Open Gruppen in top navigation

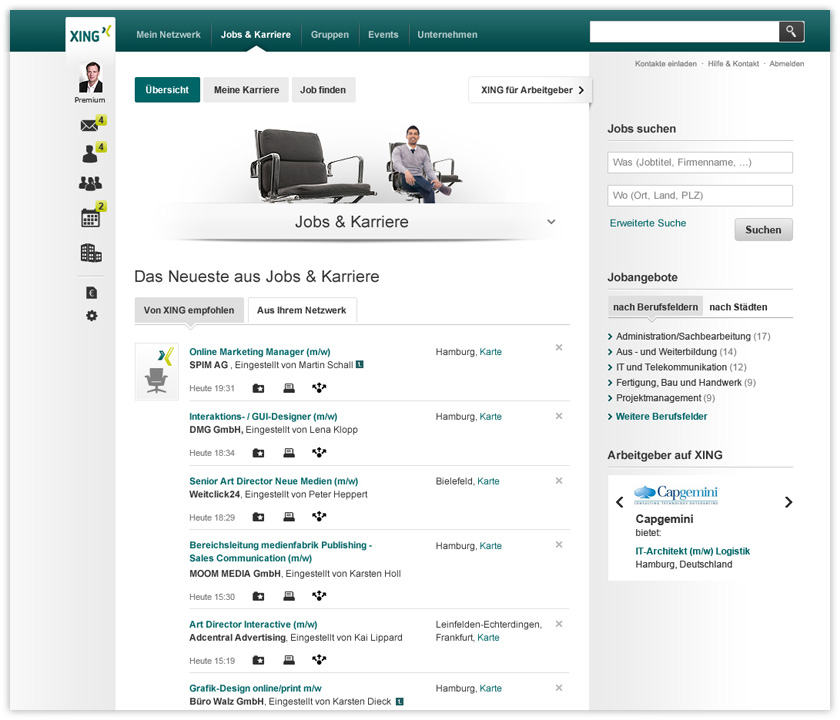click(x=329, y=34)
